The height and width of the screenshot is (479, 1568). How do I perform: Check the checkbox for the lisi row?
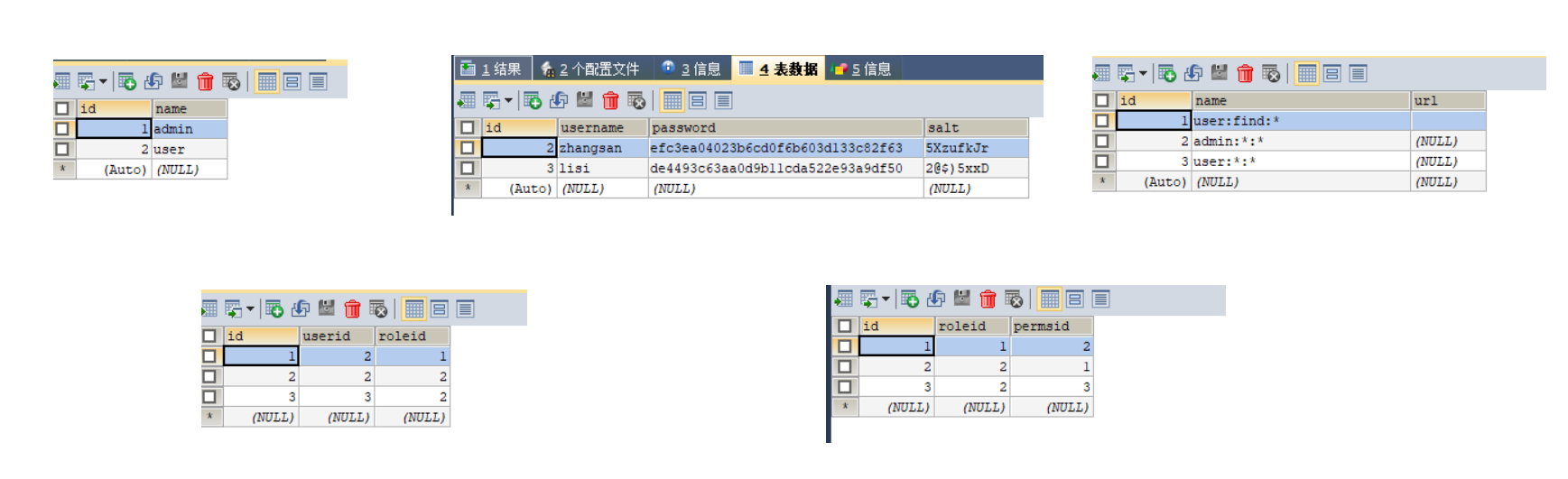click(x=468, y=168)
